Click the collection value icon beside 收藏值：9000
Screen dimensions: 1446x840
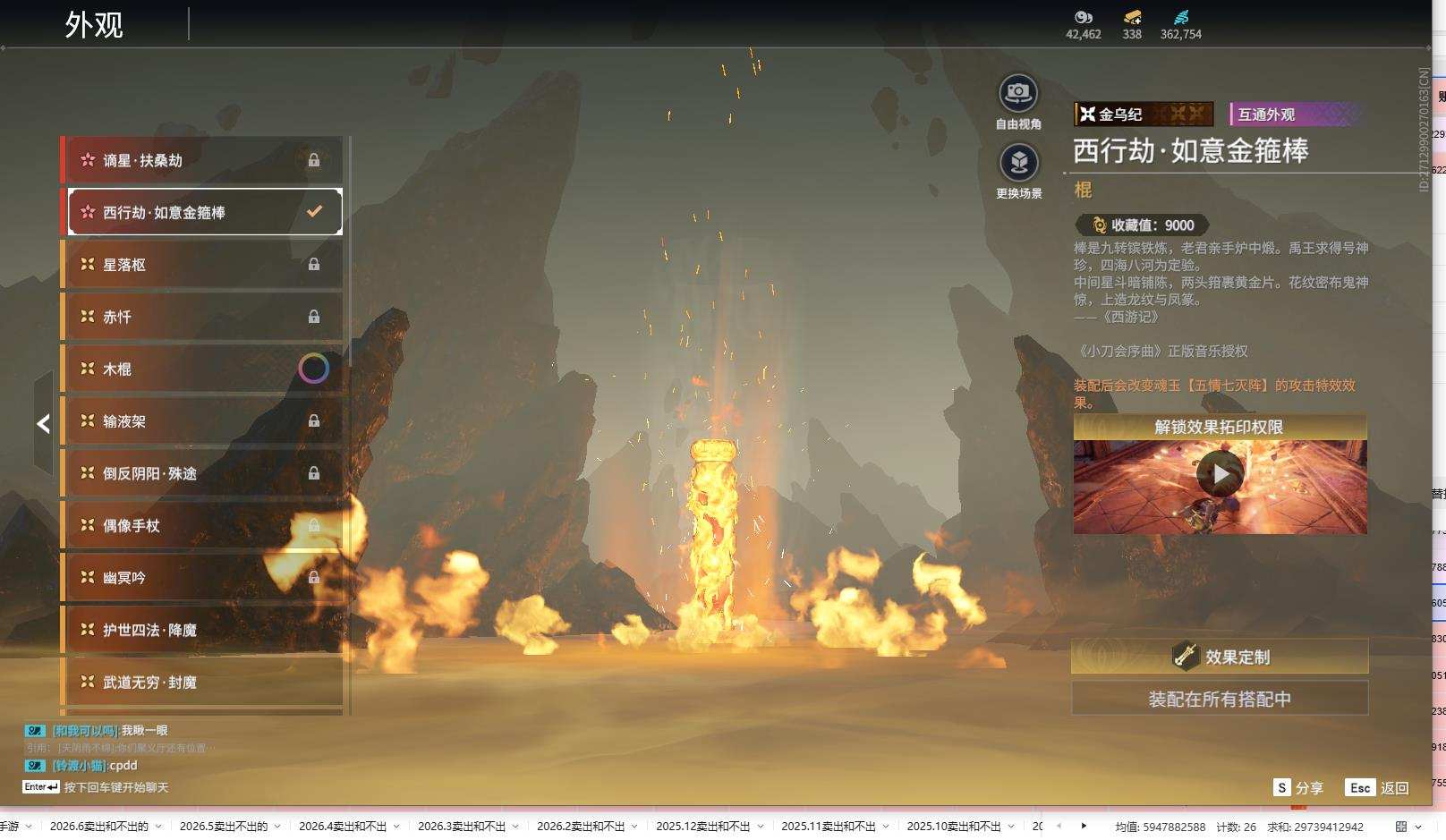1099,225
